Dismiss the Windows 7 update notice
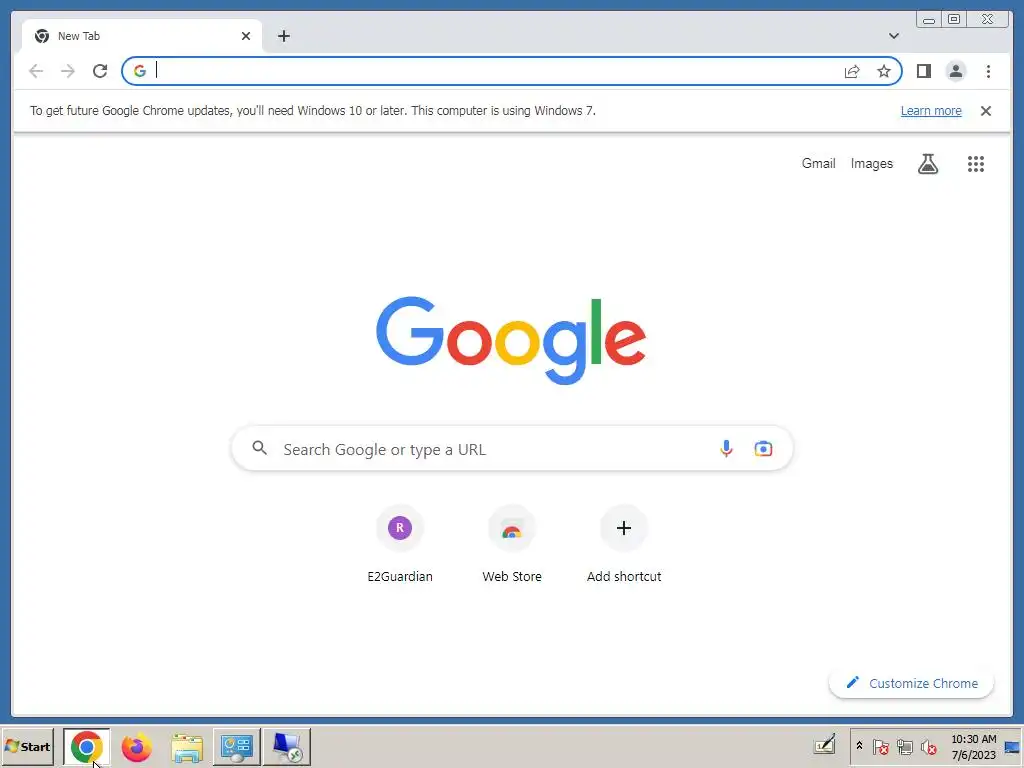 (985, 111)
